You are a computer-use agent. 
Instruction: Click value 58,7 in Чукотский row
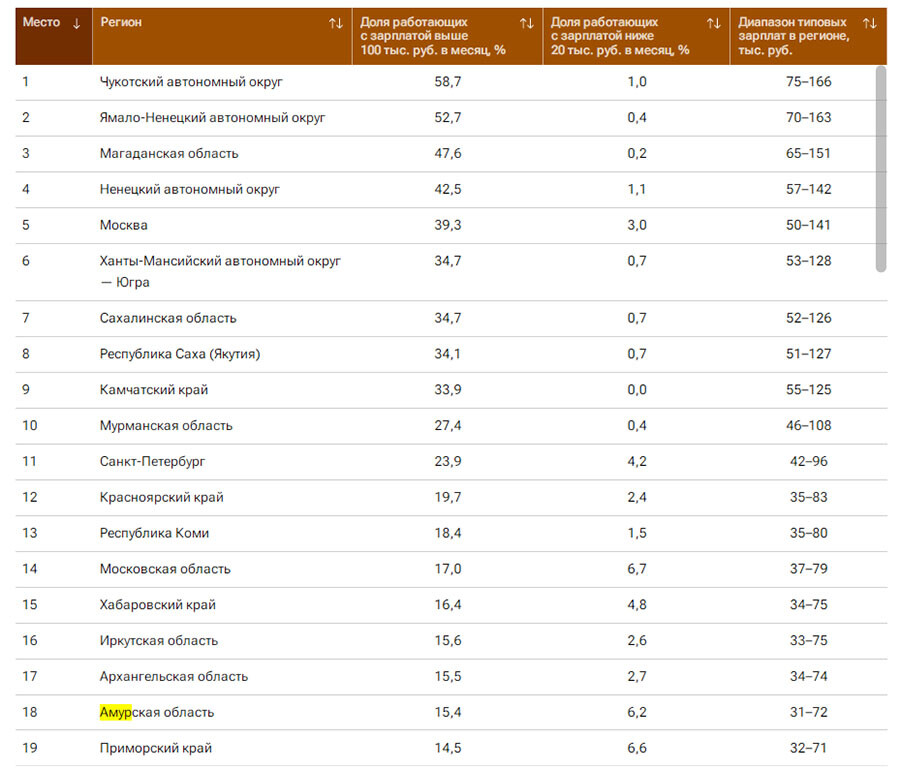point(448,81)
